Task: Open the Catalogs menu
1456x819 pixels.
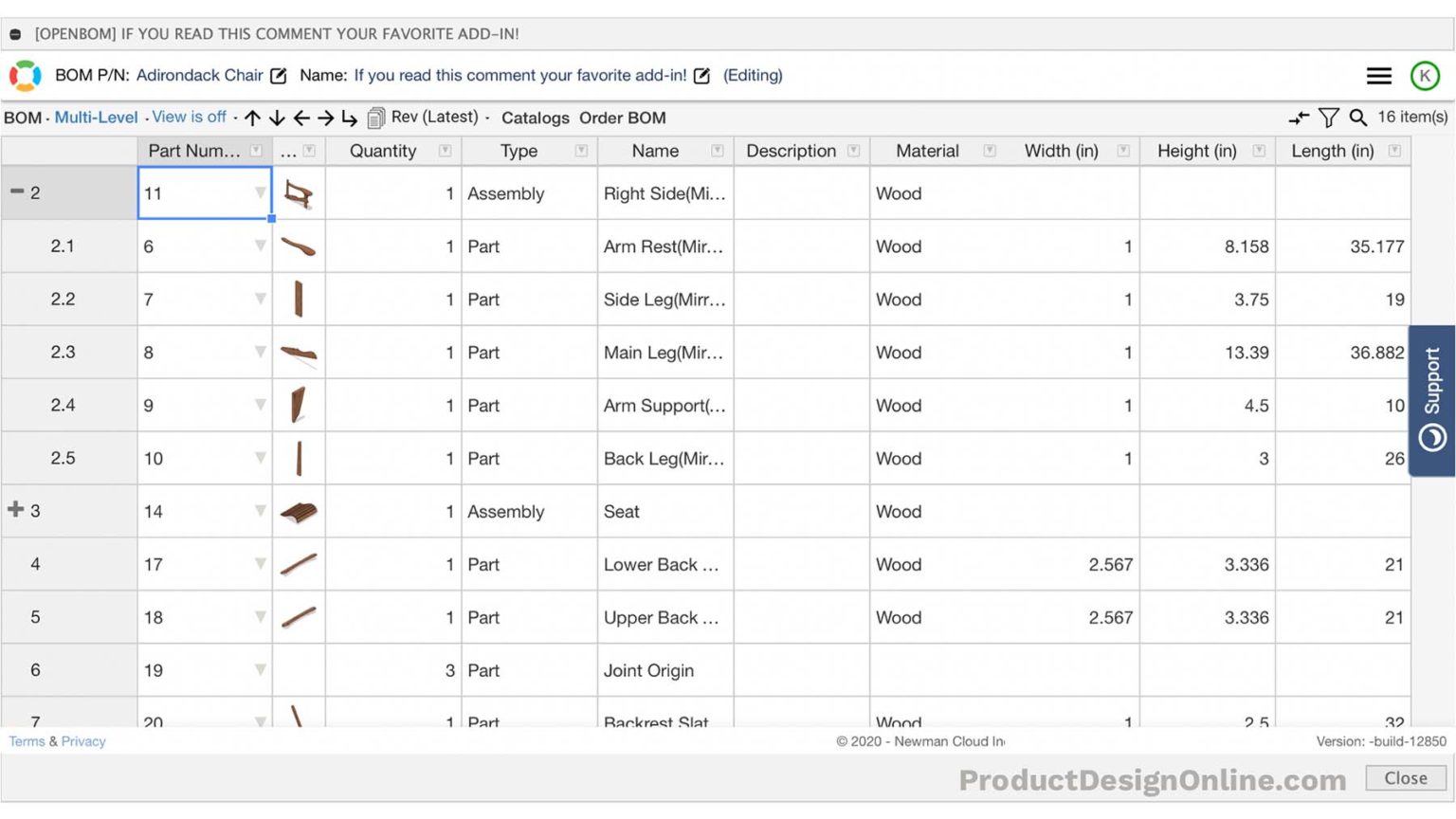Action: pyautogui.click(x=535, y=118)
